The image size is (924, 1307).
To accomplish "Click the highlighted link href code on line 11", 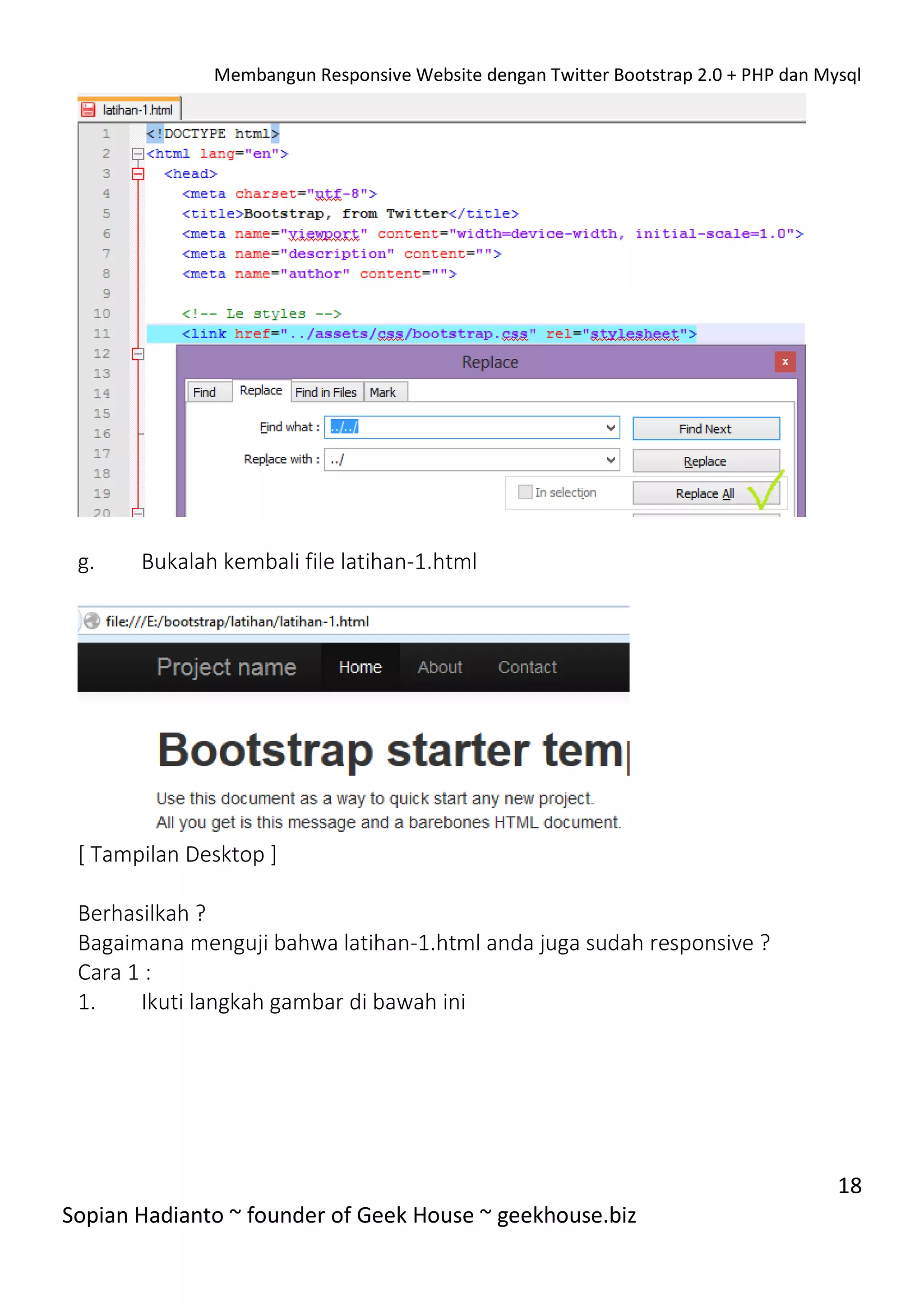I will click(x=439, y=334).
